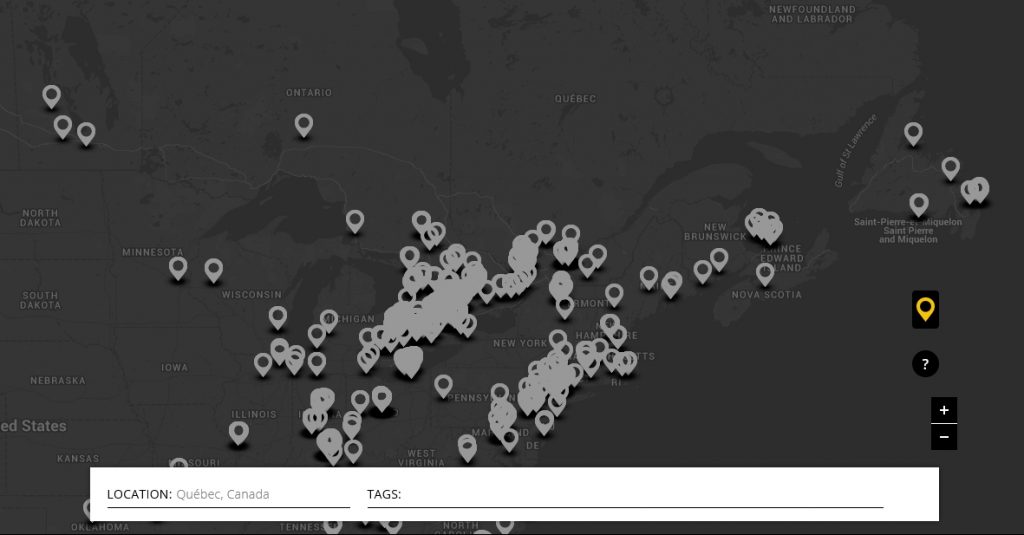
Task: Select the pin below-right of the Wisconsin label
Action: click(x=278, y=316)
